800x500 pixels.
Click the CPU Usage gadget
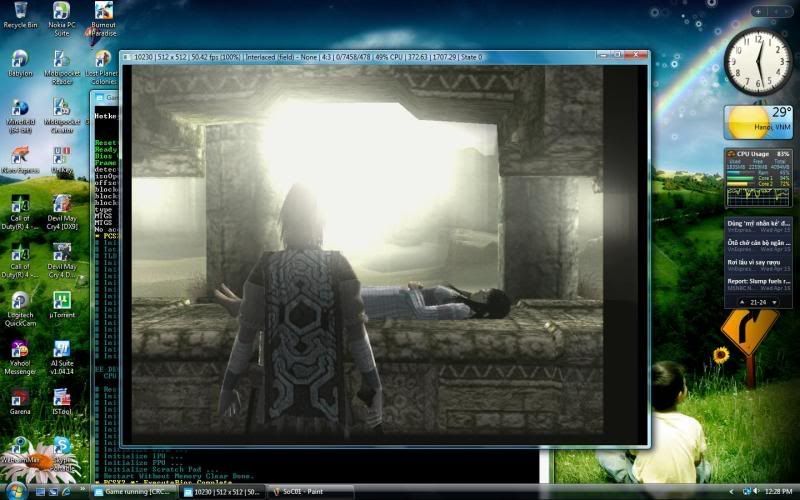758,178
